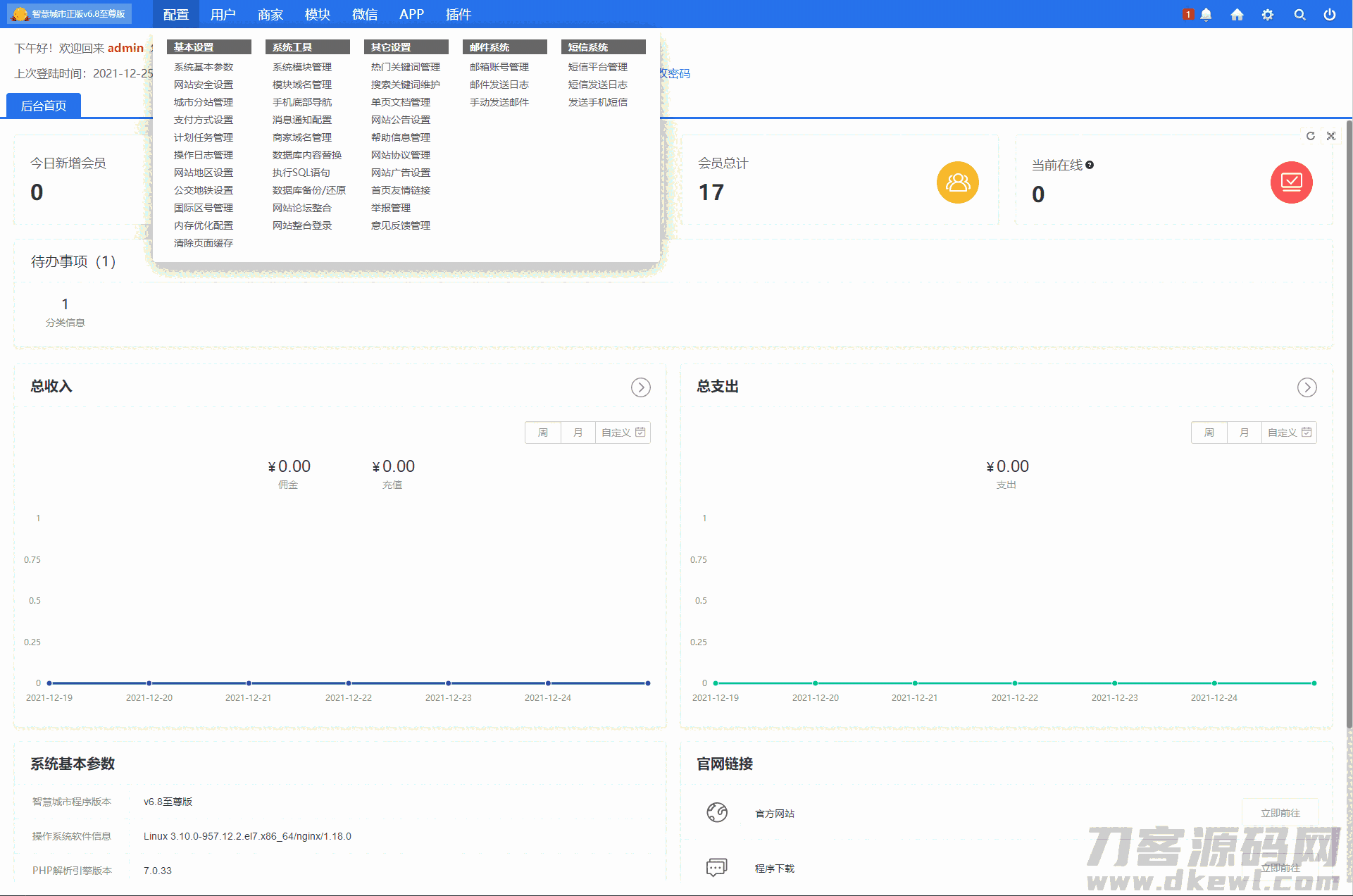Expand 总支出 panel arrow
This screenshot has height=896, width=1353.
point(1307,387)
